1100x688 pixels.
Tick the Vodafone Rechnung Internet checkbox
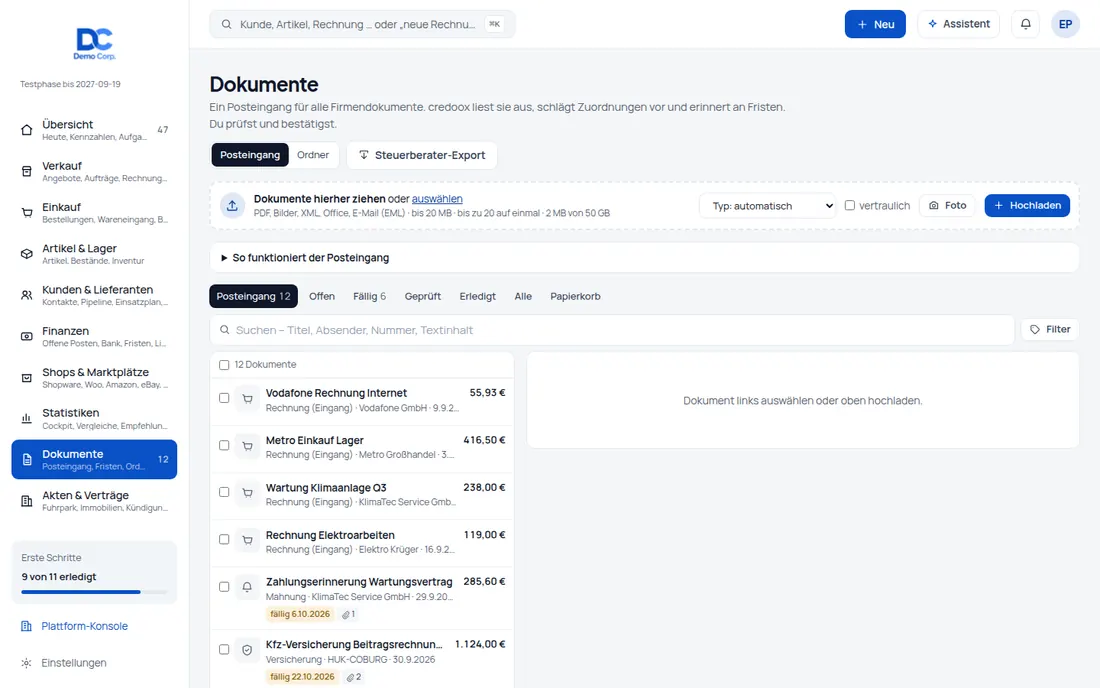224,398
